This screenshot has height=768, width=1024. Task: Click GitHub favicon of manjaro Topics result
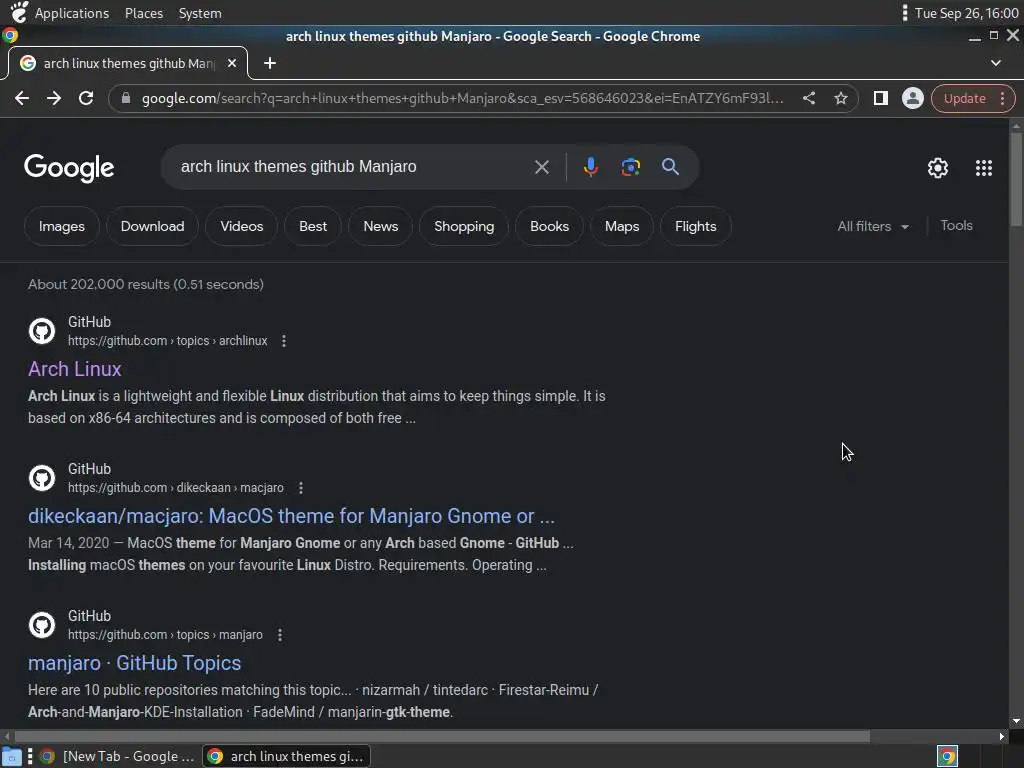[42, 625]
